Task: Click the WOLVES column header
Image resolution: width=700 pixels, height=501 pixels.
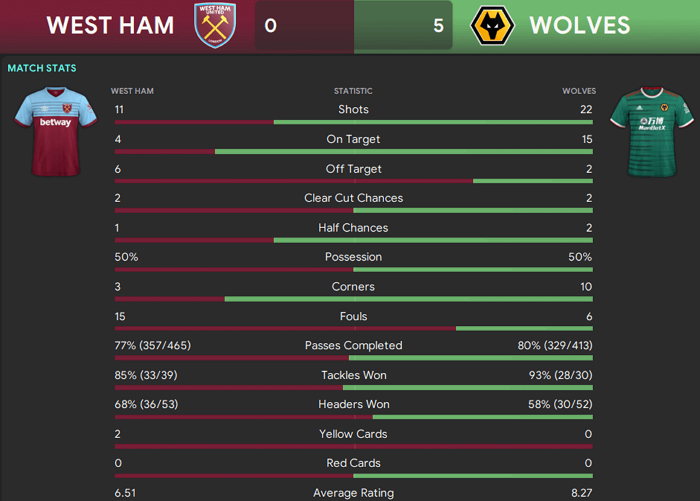Action: pyautogui.click(x=579, y=91)
